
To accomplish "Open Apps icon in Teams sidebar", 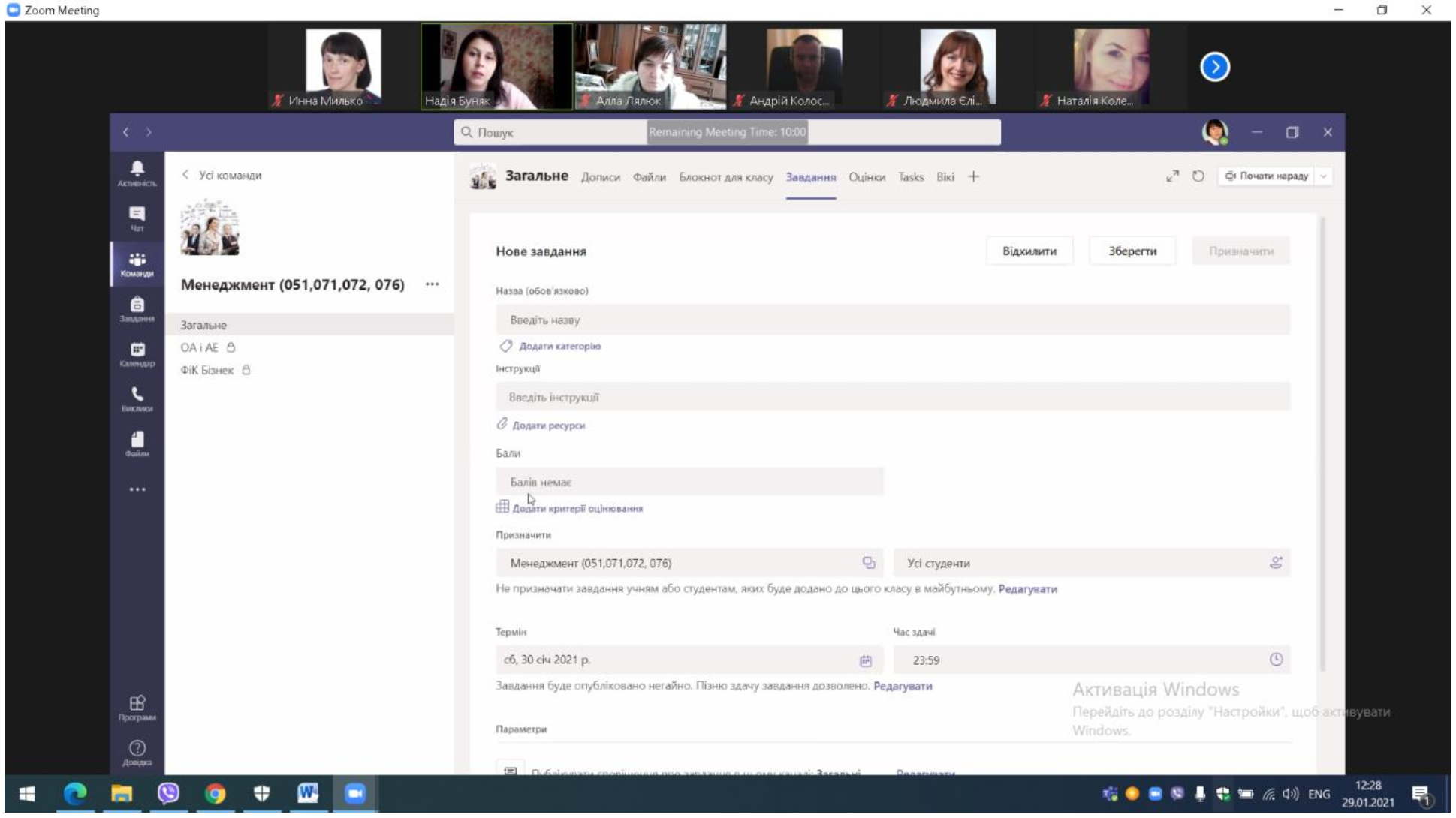I will point(137,707).
